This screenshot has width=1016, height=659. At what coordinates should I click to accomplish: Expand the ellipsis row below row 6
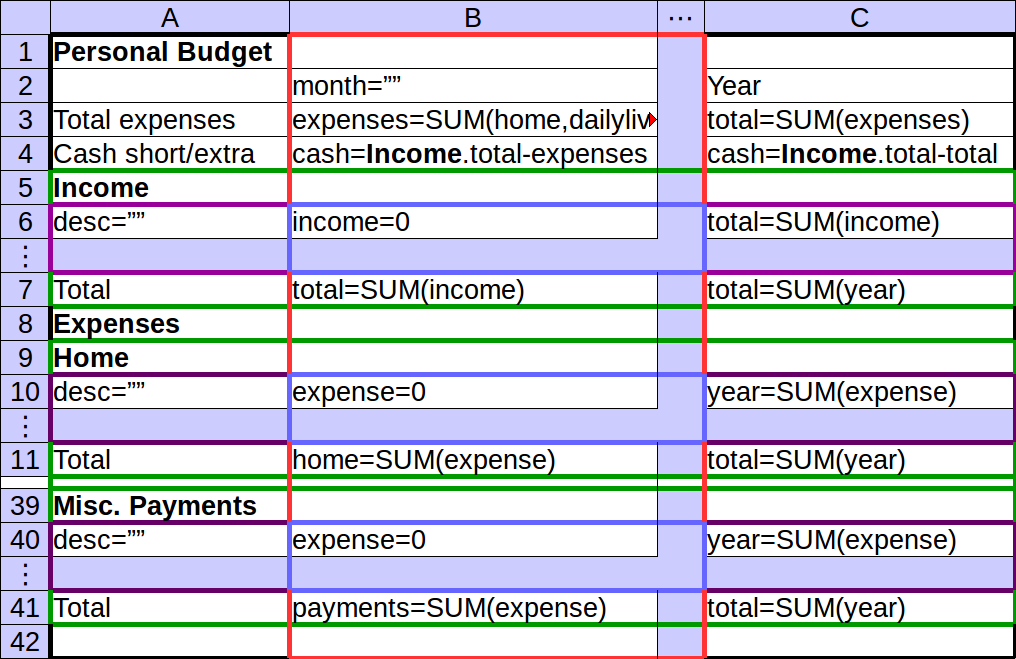[25, 256]
